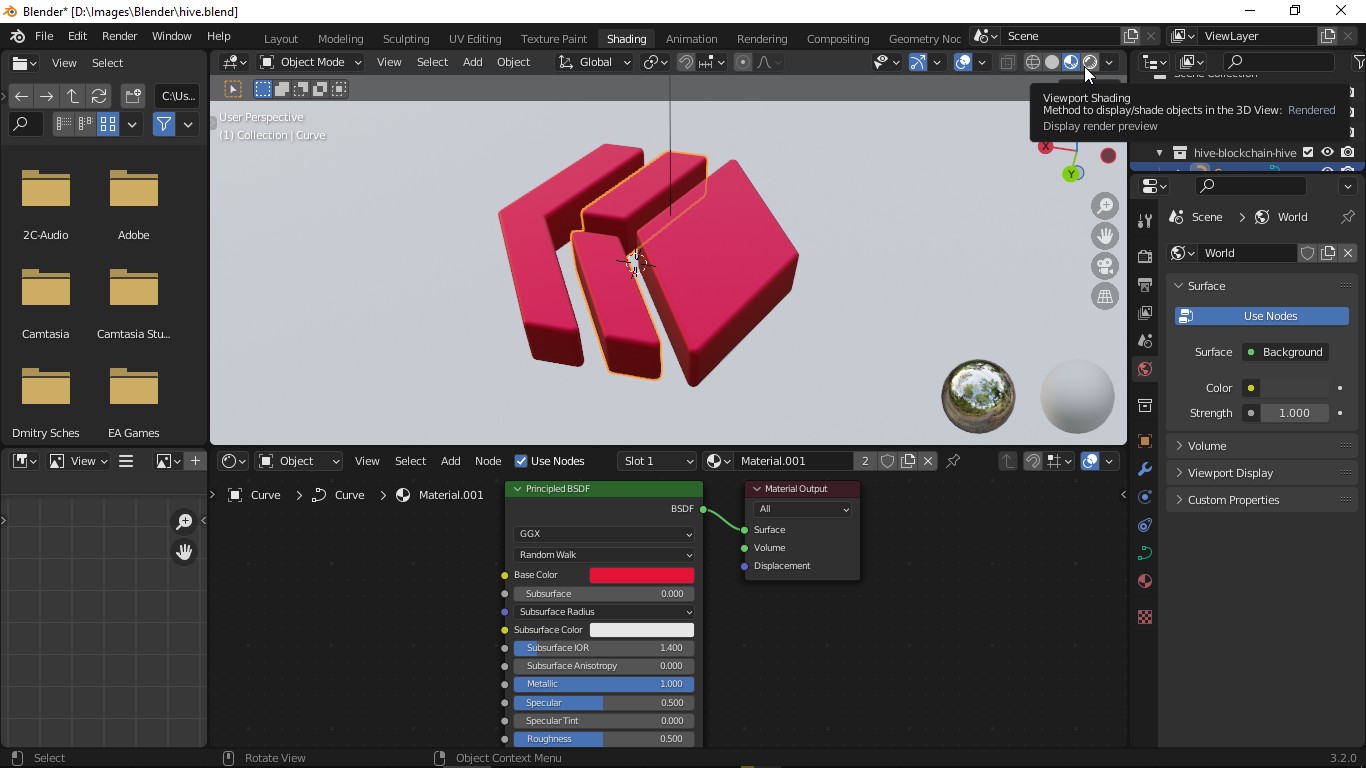Screen dimensions: 1366x768
Task: Select solid viewport shading
Action: (1052, 62)
